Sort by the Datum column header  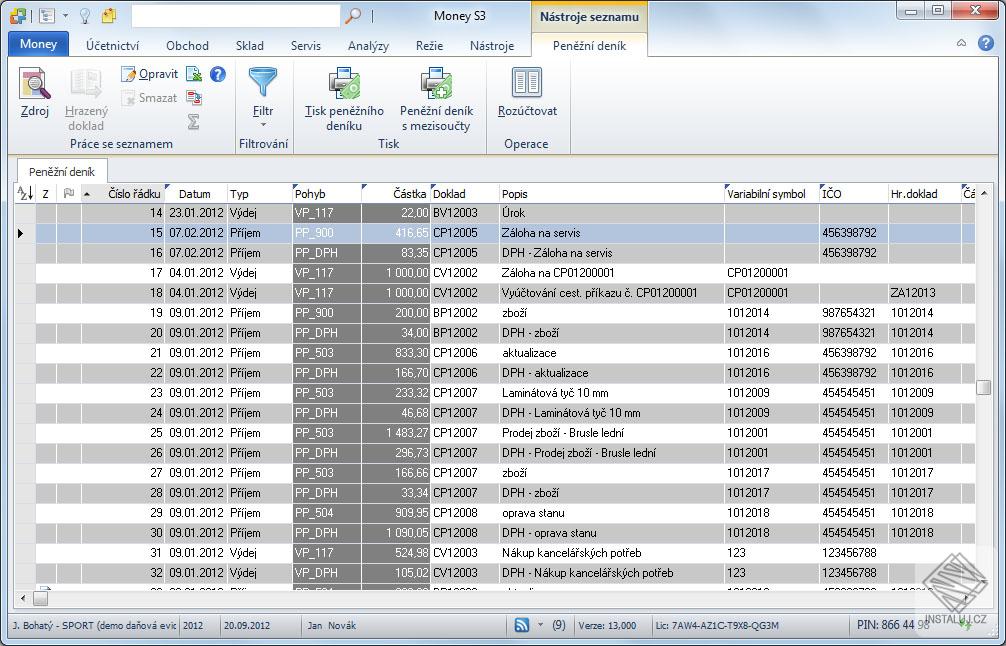pyautogui.click(x=195, y=194)
